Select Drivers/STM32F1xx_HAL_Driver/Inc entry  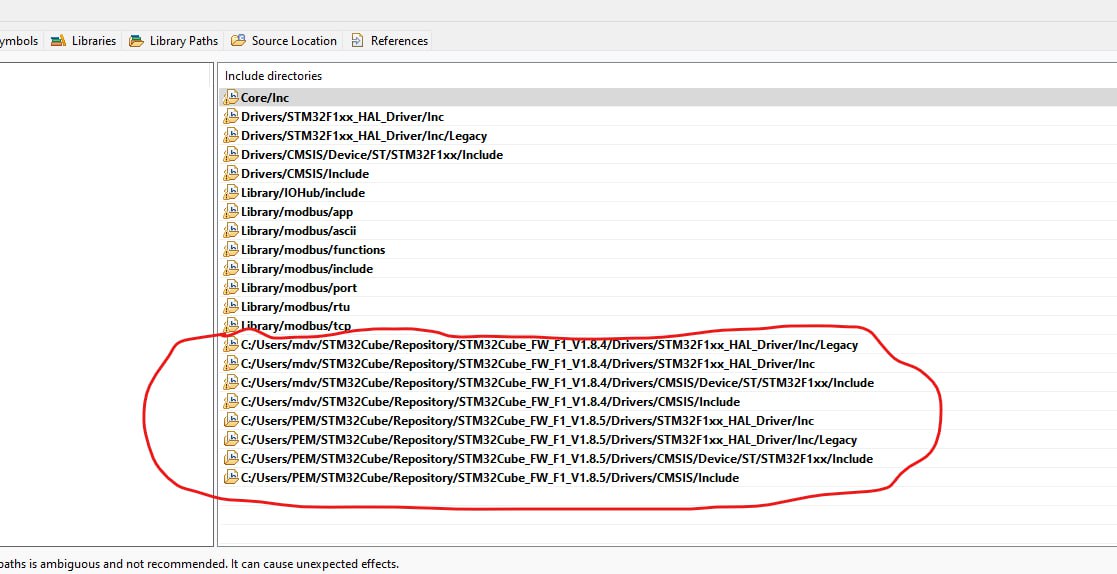[668, 117]
